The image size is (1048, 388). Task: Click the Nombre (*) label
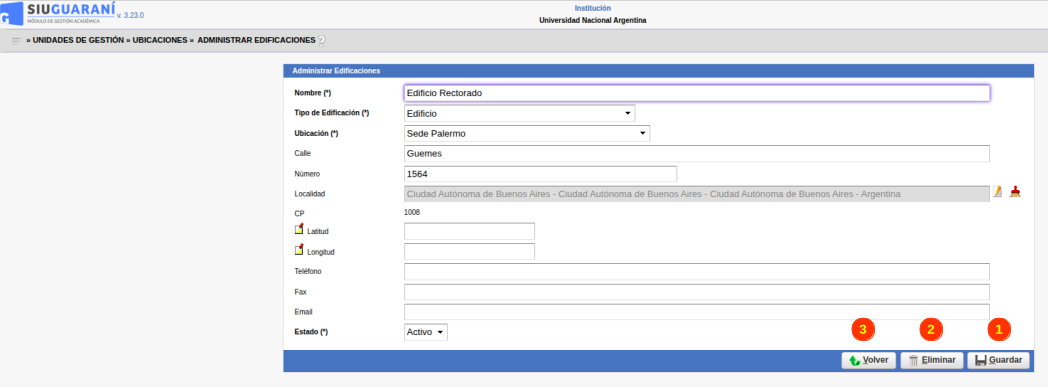click(313, 93)
